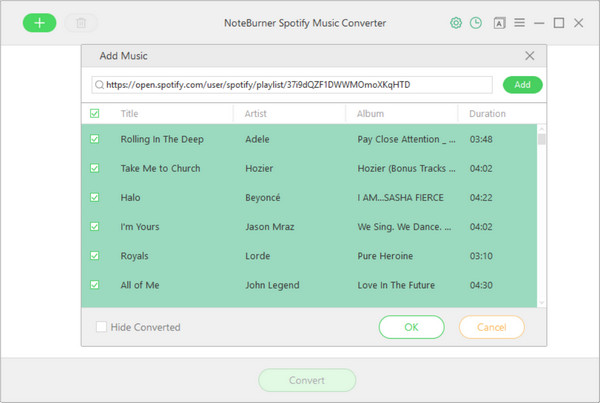
Task: Click the Duration column header
Action: click(x=487, y=114)
